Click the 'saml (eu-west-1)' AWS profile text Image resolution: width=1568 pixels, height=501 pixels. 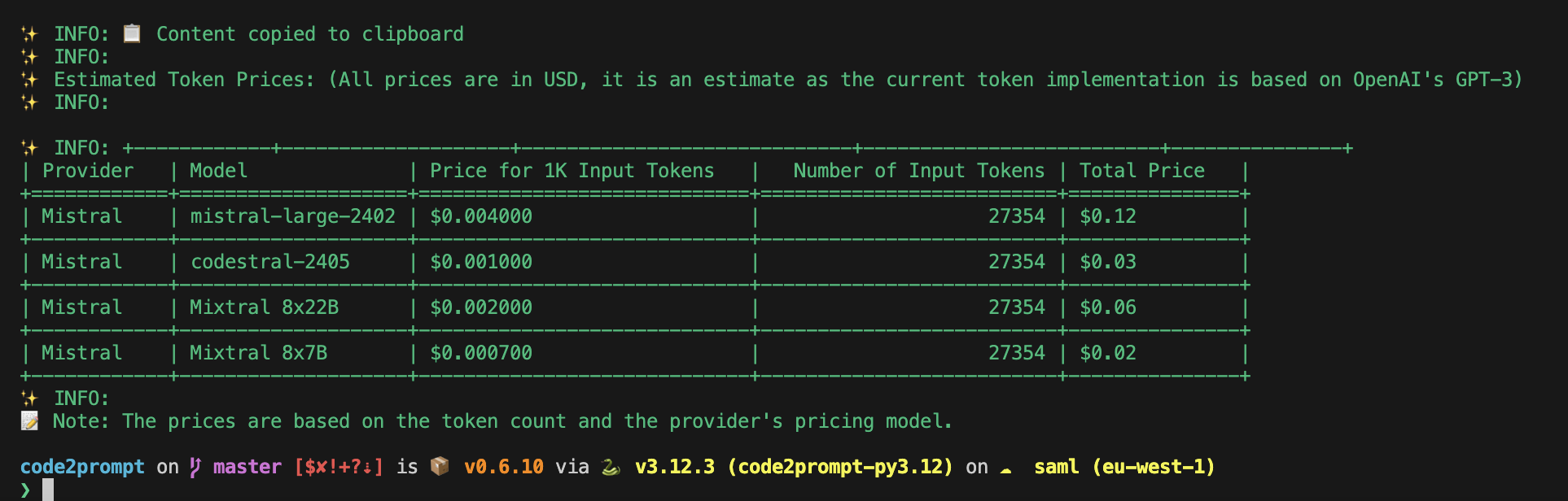pos(1123,467)
